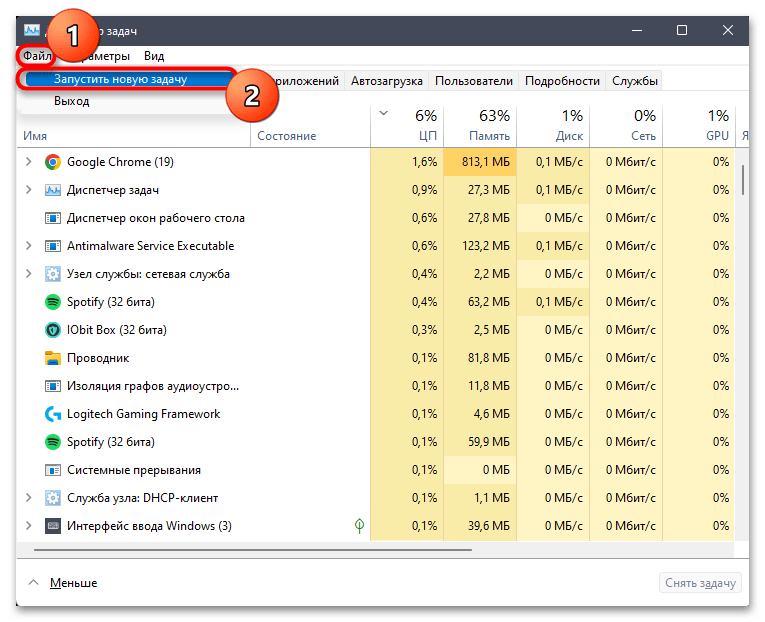Open the Файл menu
This screenshot has width=765, height=622.
tap(36, 56)
